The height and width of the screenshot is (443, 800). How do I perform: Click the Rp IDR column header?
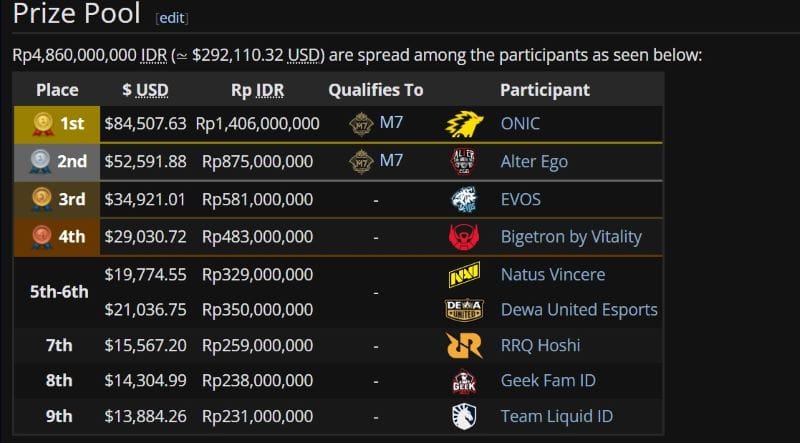click(x=257, y=90)
